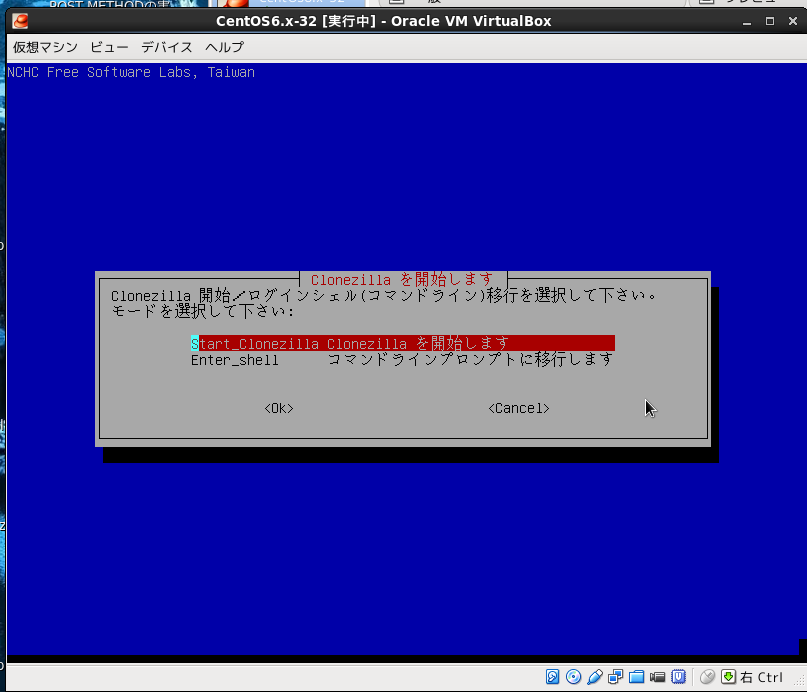Maximize the VirtualBox window
The image size is (807, 692).
[x=769, y=21]
